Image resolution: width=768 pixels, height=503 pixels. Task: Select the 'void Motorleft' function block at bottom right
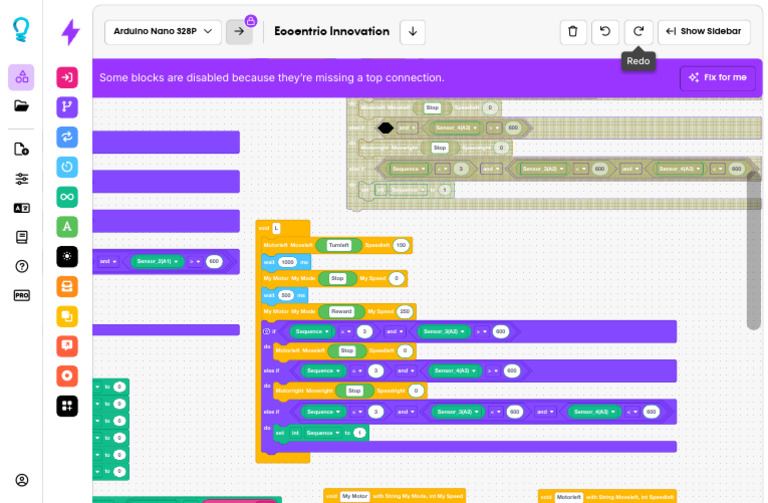tap(607, 496)
